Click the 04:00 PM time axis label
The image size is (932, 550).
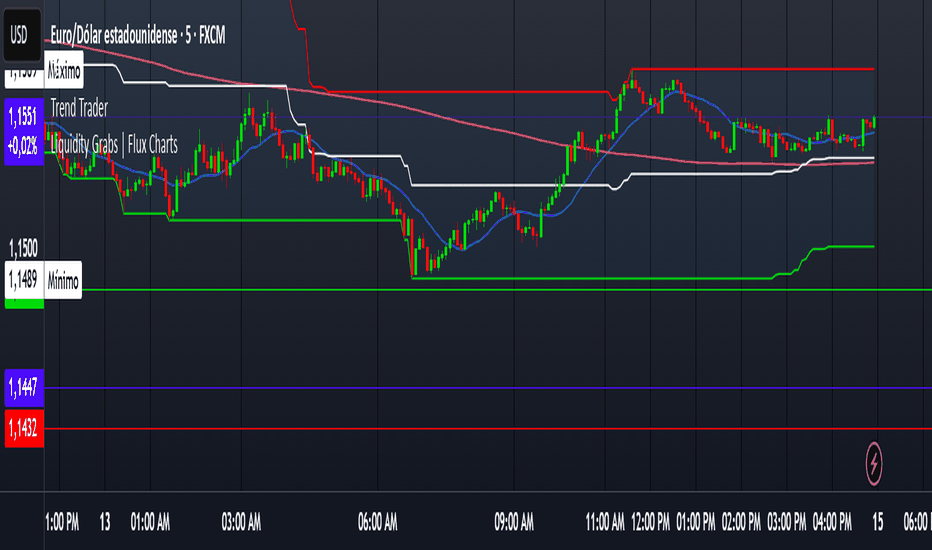[x=832, y=523]
